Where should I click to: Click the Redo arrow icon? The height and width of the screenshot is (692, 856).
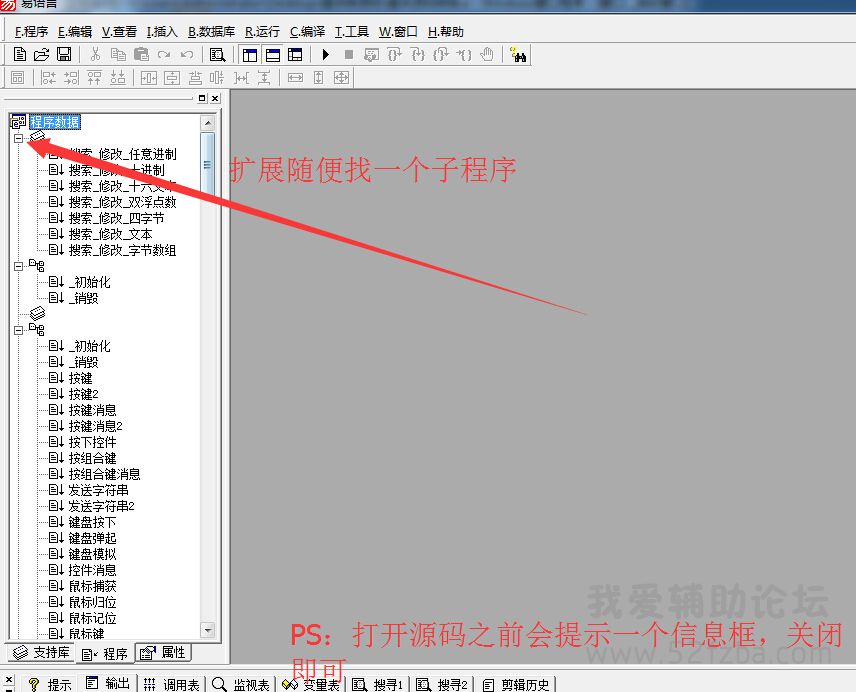coord(164,54)
